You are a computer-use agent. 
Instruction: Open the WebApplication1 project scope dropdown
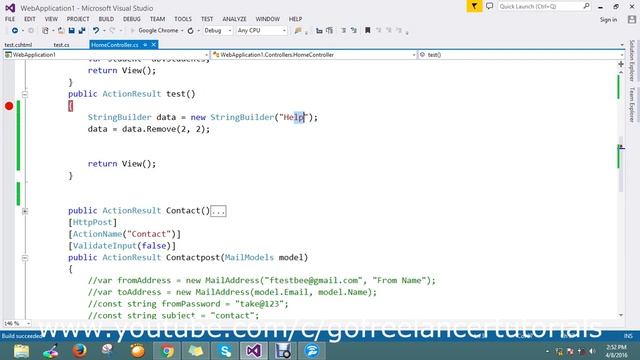106,55
